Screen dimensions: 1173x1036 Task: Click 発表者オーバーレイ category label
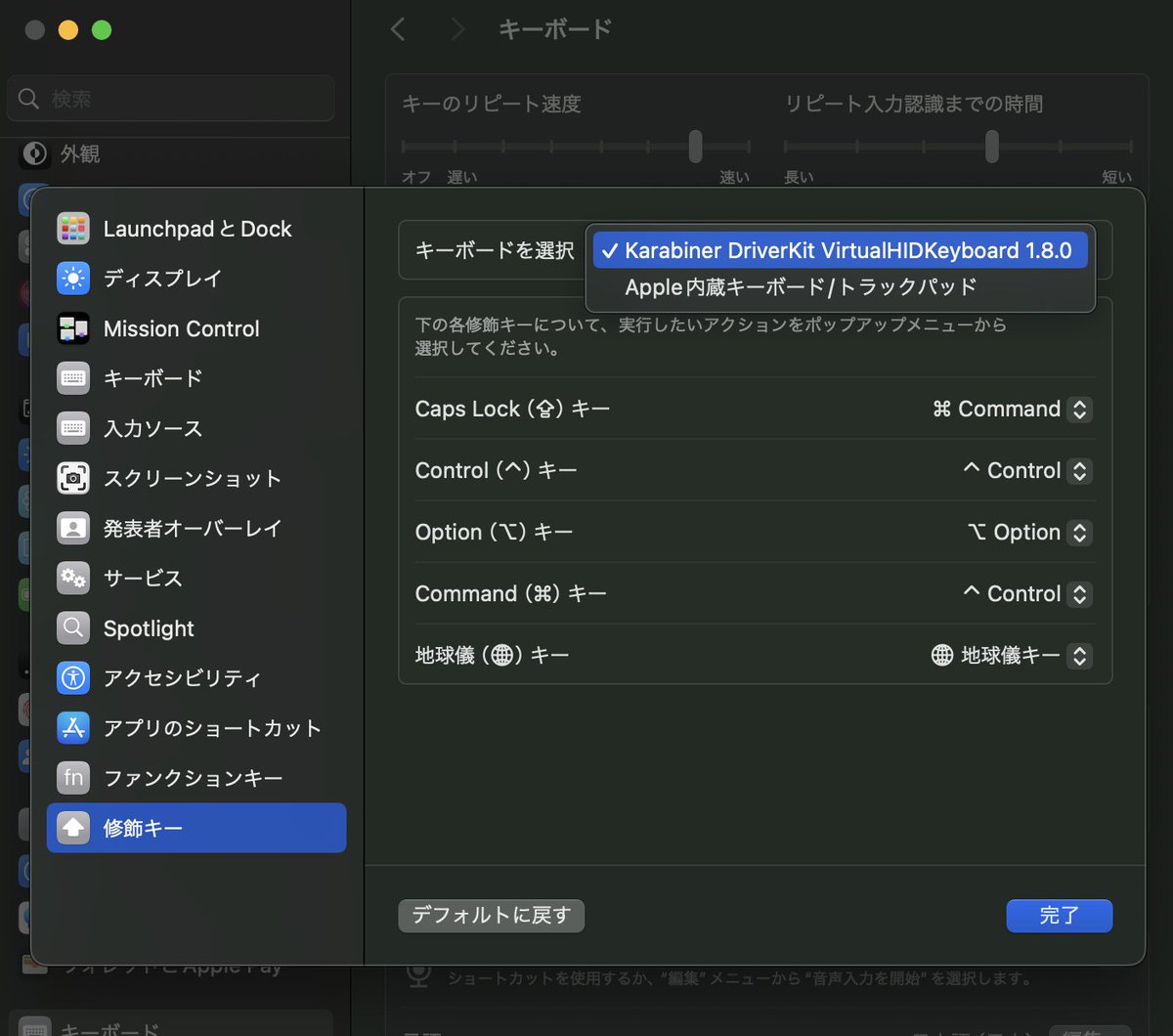pyautogui.click(x=193, y=528)
